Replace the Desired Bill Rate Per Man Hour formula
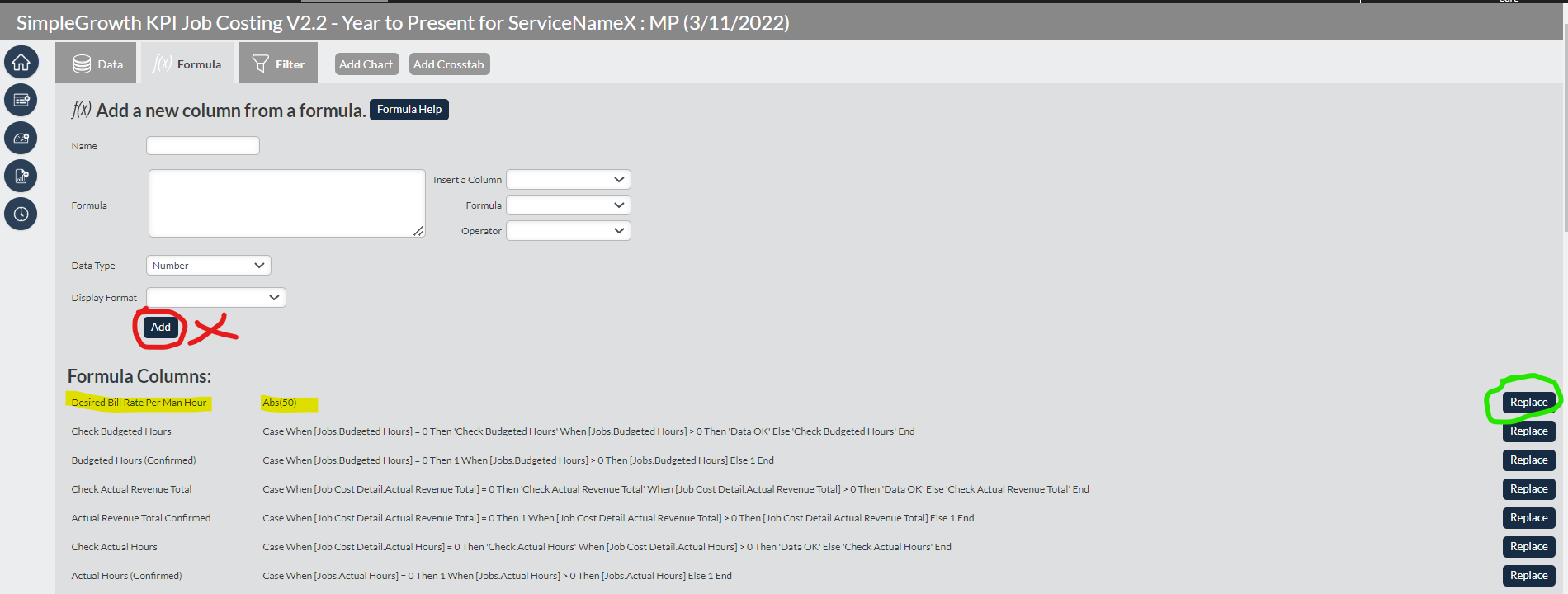The height and width of the screenshot is (594, 1568). [1528, 403]
